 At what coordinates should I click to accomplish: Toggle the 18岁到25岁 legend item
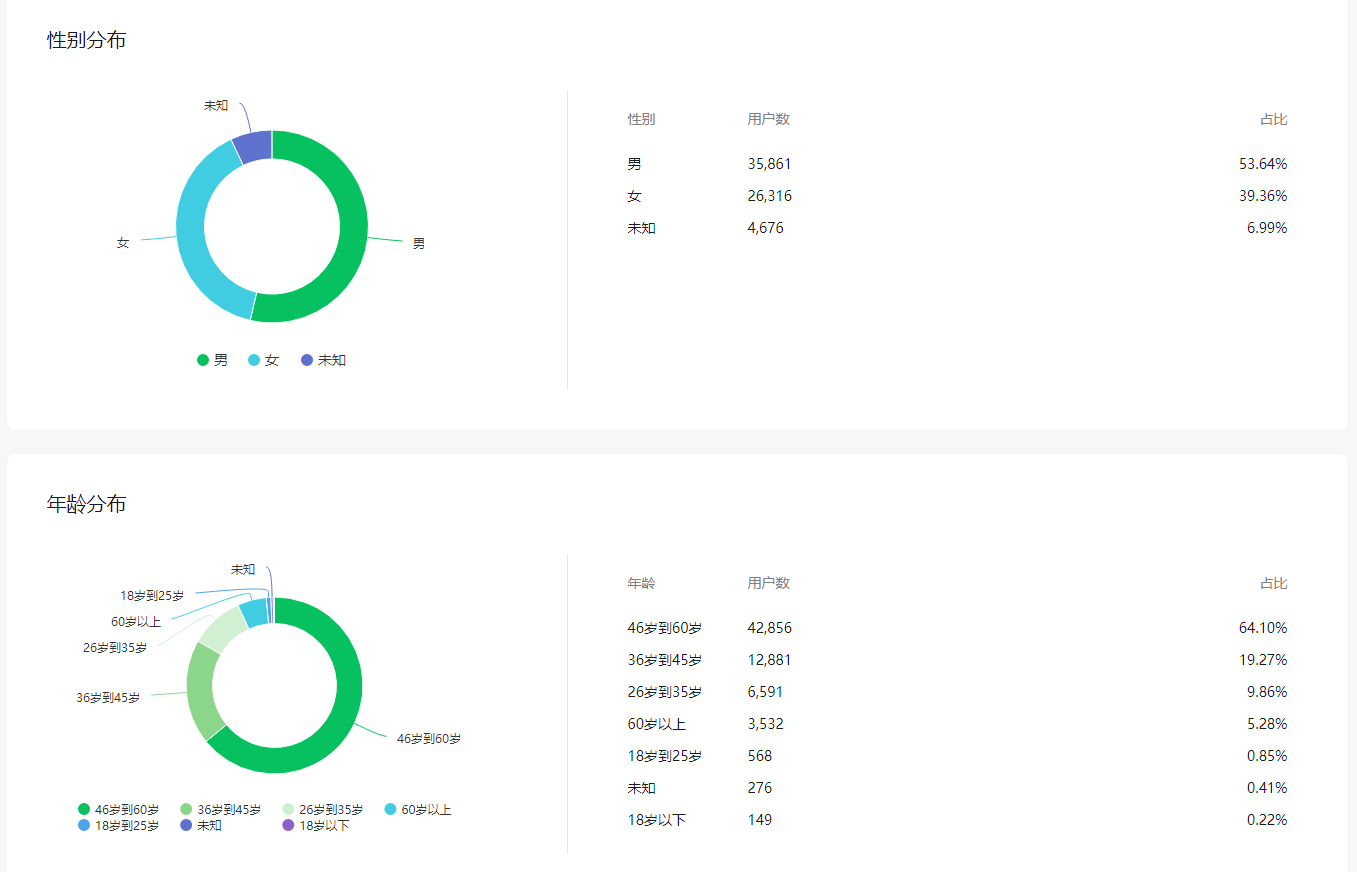click(x=119, y=825)
